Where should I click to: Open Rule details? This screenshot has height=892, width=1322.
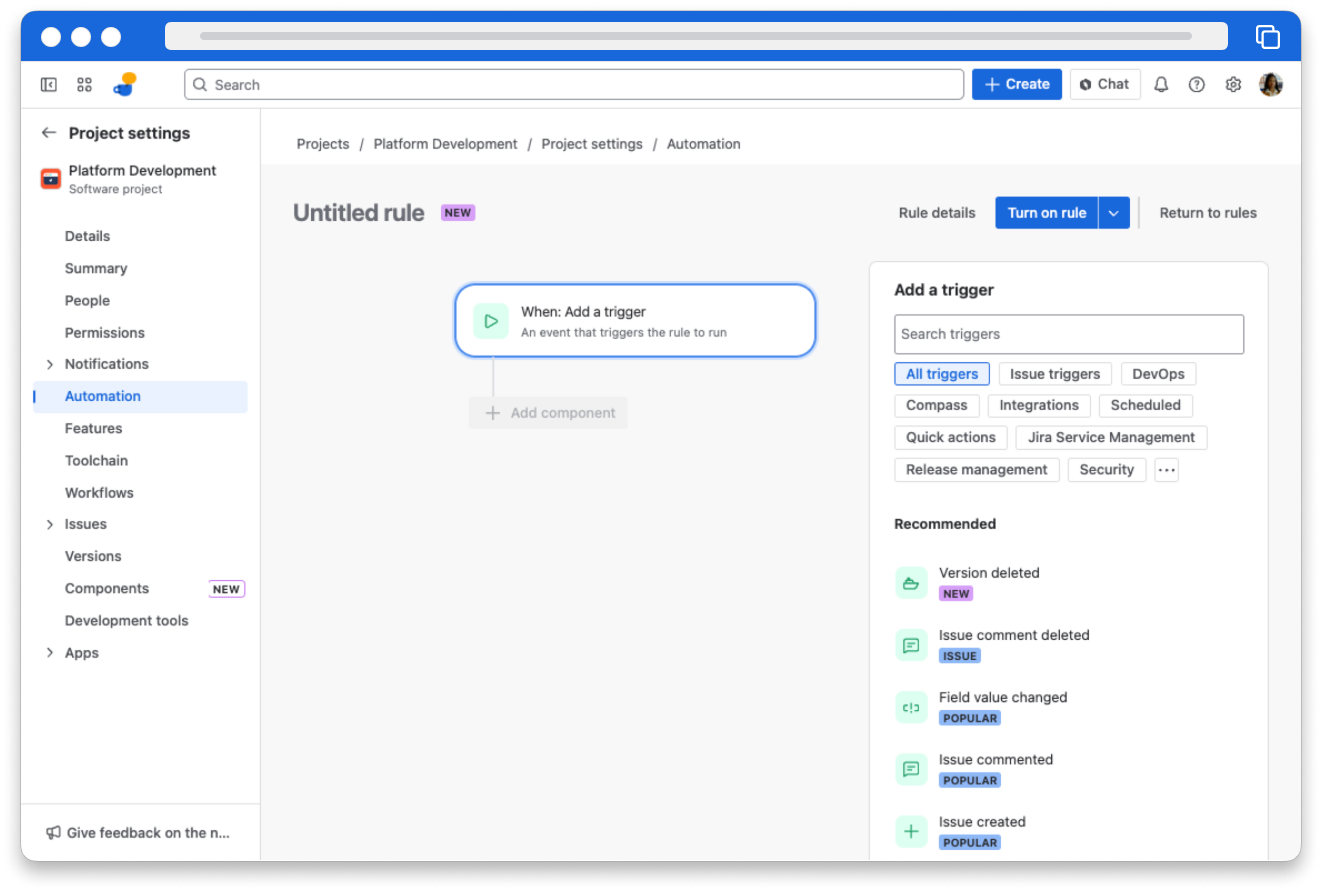[x=937, y=213]
